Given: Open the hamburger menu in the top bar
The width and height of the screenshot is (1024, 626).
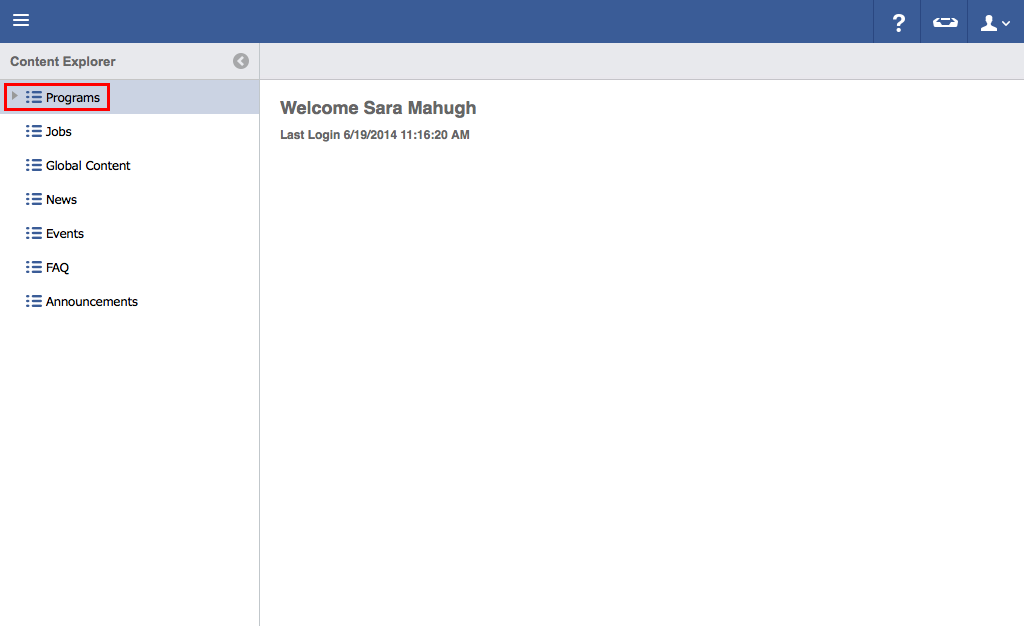Looking at the screenshot, I should point(21,21).
